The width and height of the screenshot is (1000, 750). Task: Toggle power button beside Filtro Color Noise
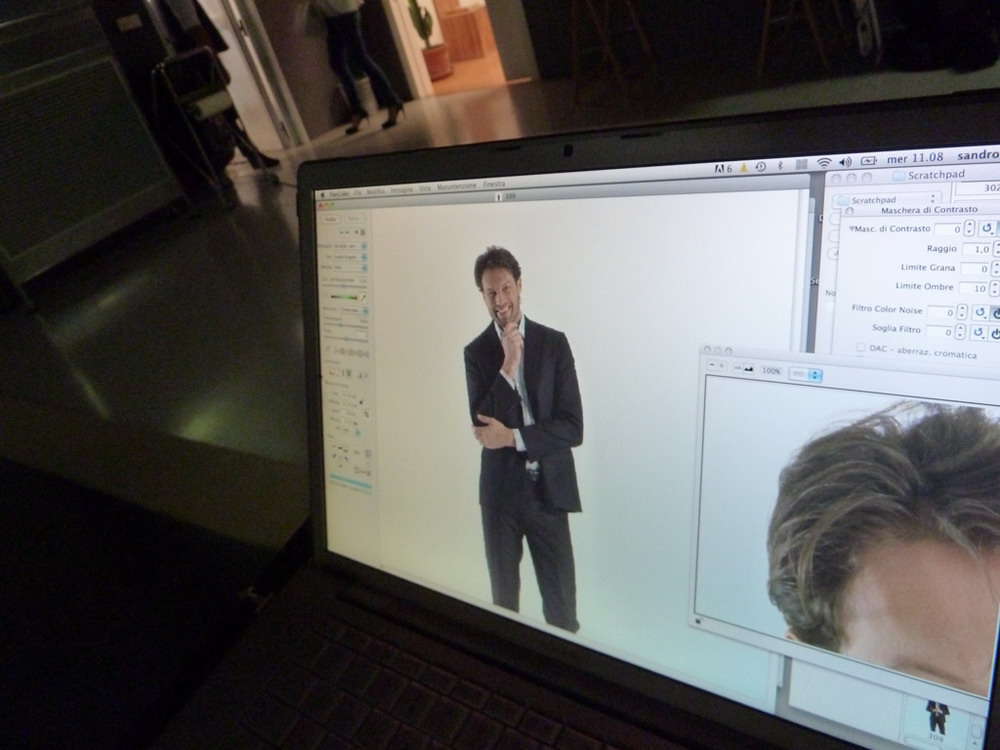tap(996, 313)
